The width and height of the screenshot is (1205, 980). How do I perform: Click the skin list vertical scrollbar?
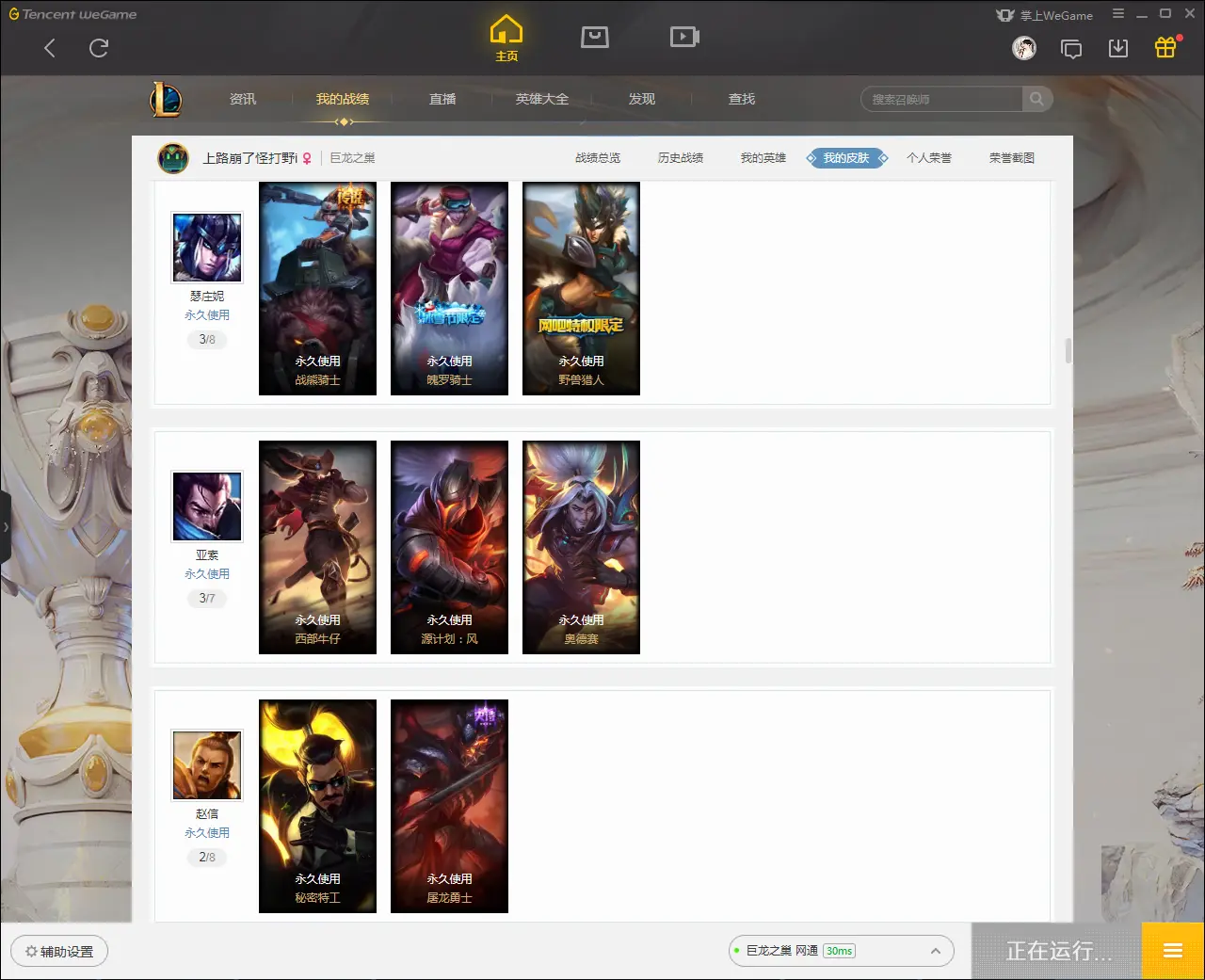coord(1068,351)
